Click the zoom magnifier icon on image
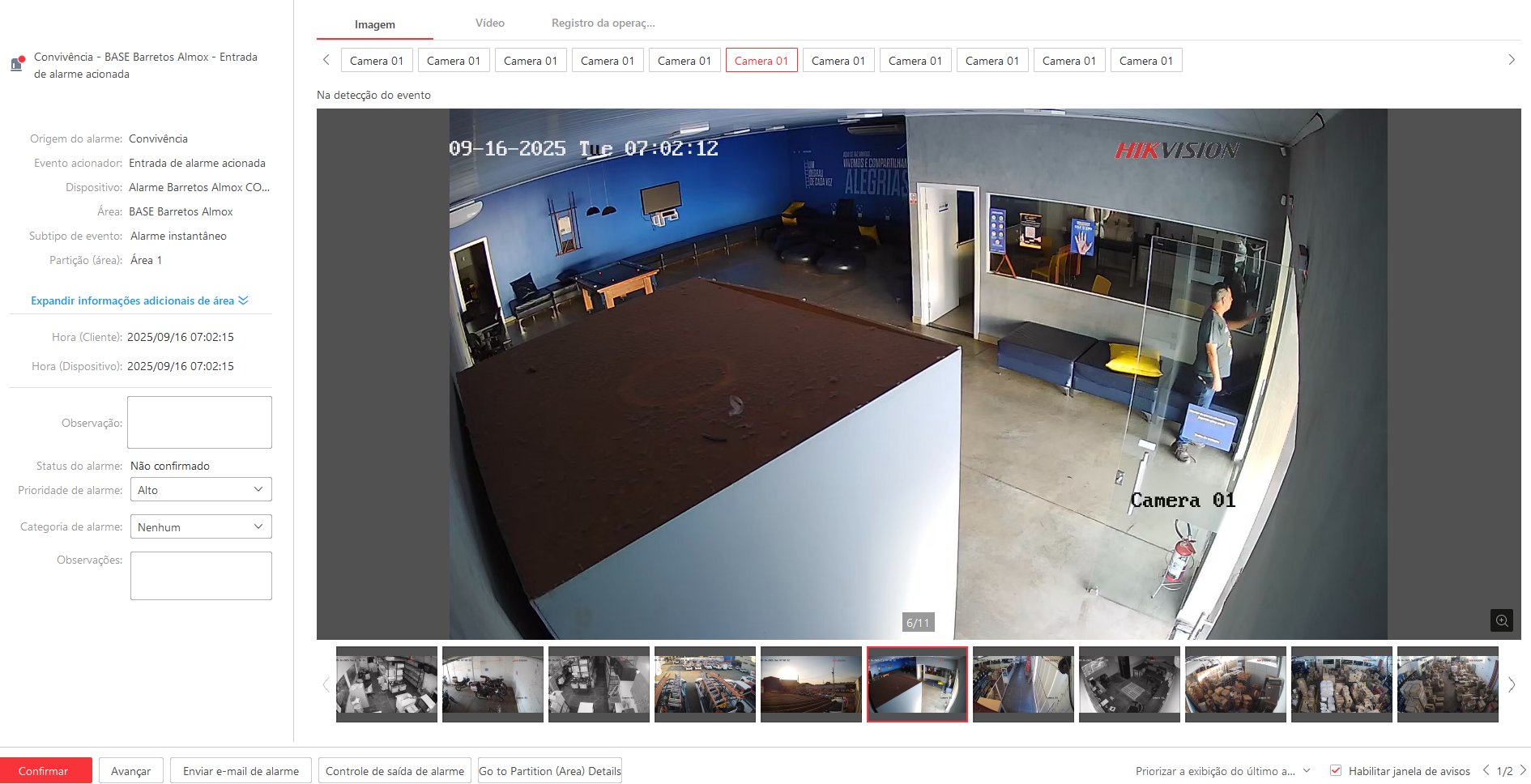 tap(1501, 620)
